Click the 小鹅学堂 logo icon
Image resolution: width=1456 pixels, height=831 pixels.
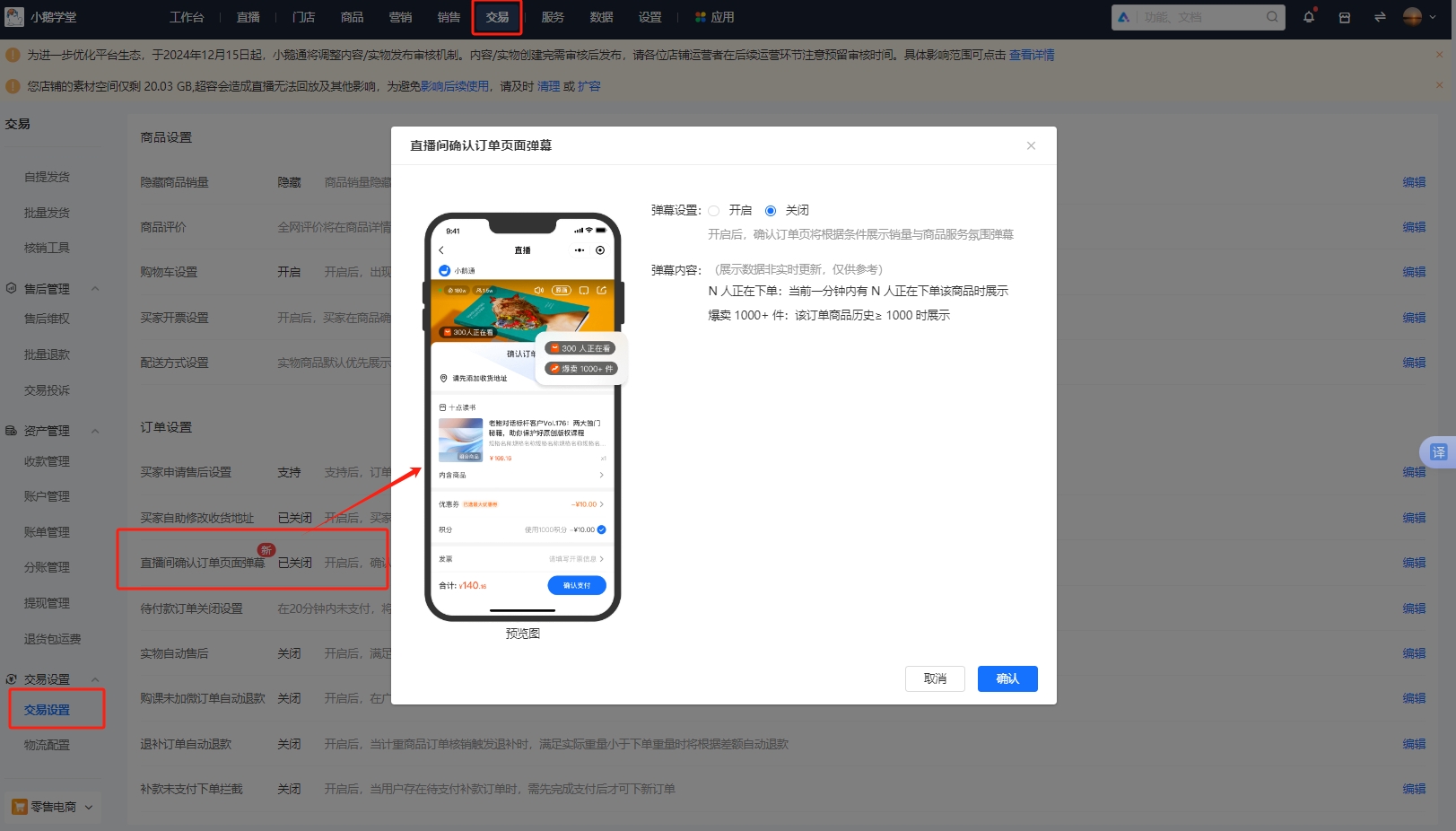click(13, 15)
